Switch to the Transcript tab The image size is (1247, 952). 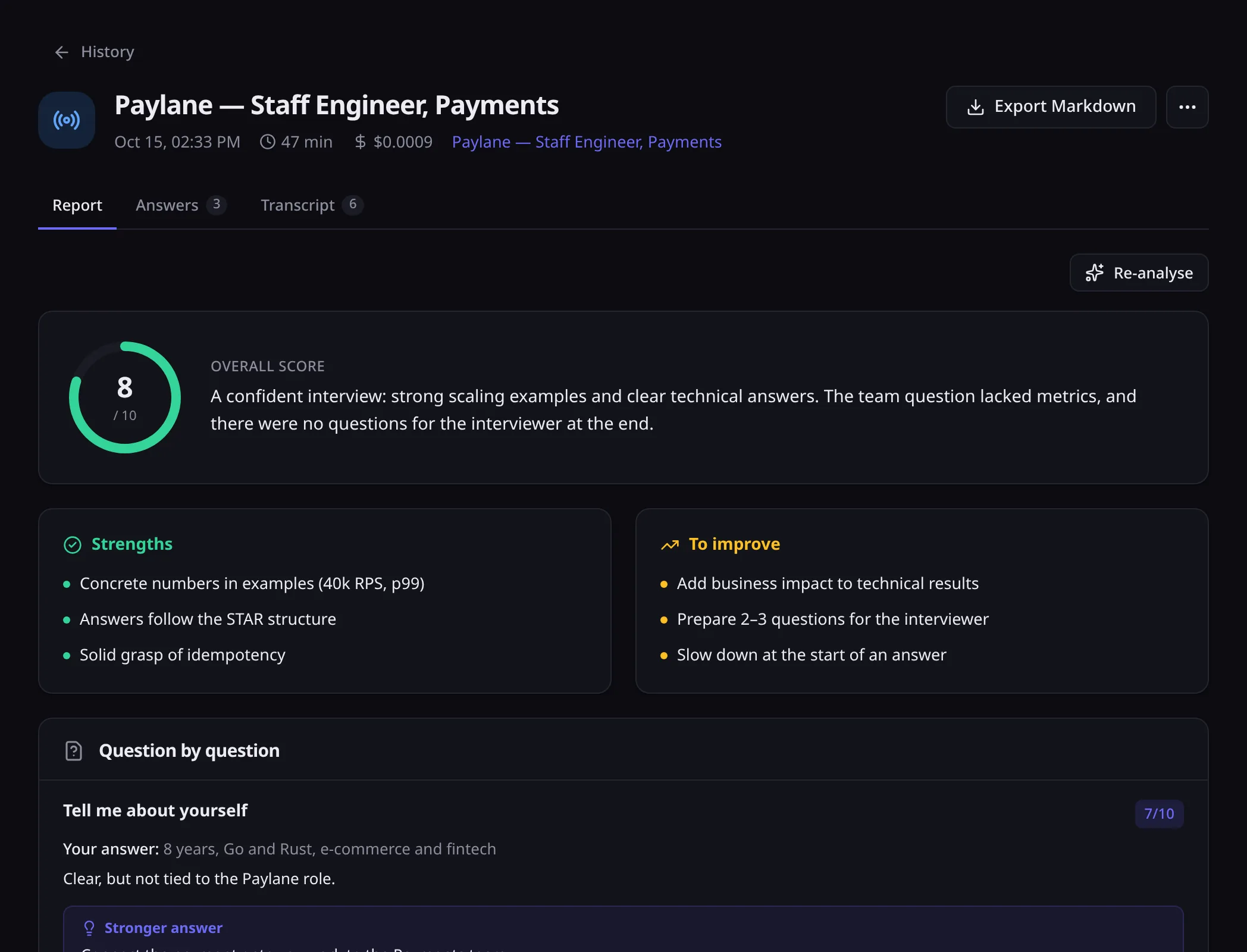tap(312, 205)
